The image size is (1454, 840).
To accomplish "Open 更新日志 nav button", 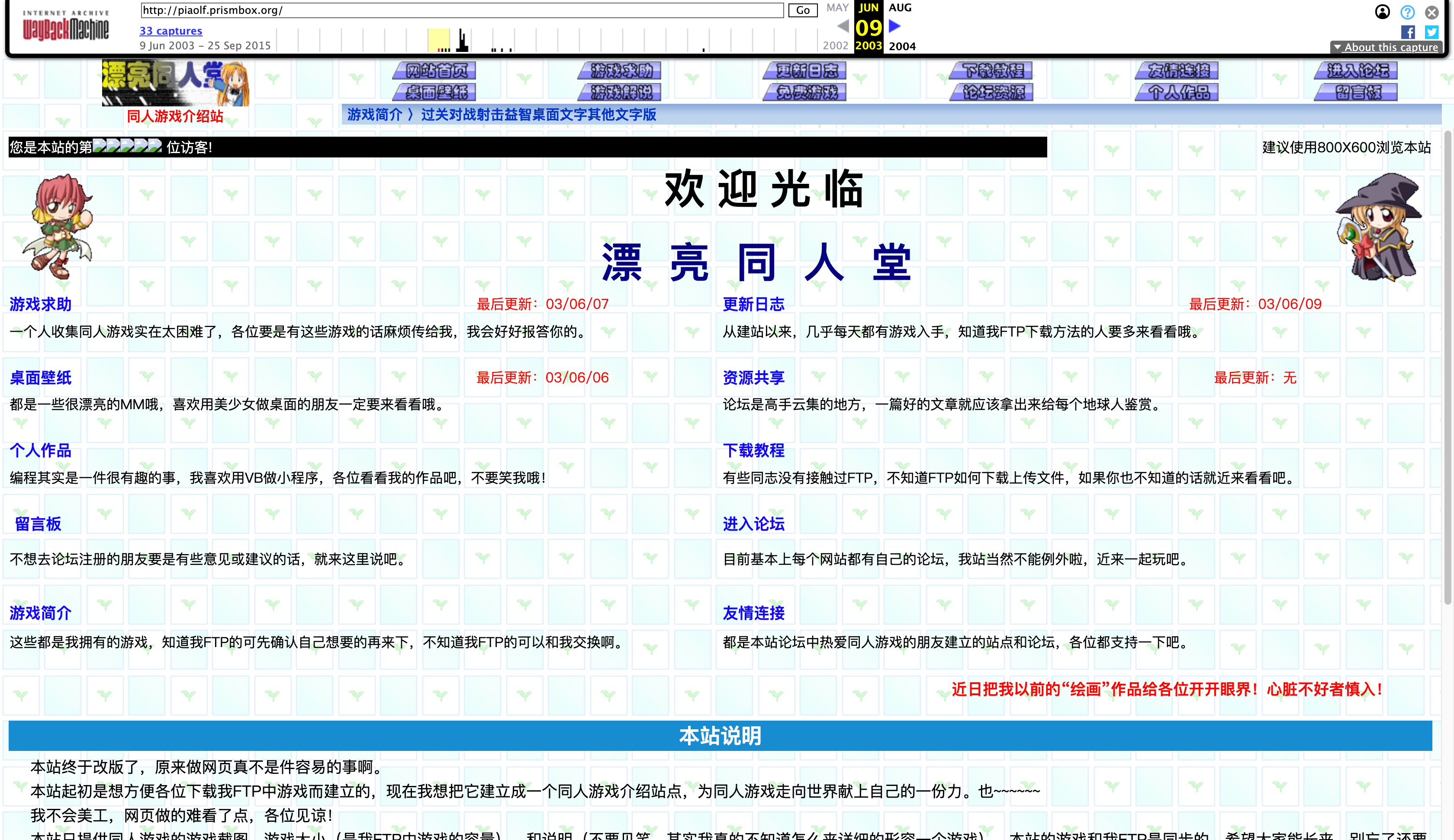I will [805, 71].
